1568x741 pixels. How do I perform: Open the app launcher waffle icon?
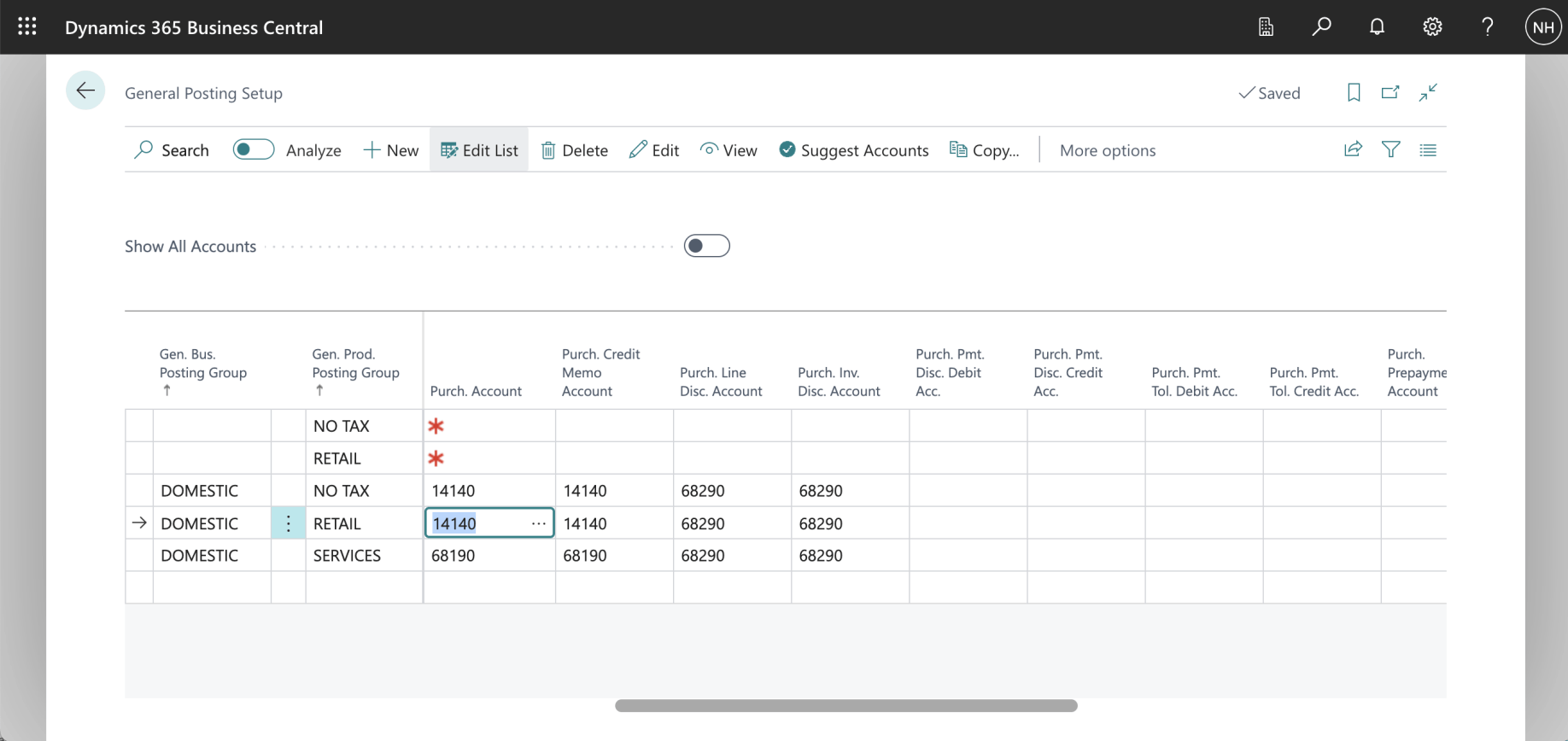pyautogui.click(x=27, y=26)
